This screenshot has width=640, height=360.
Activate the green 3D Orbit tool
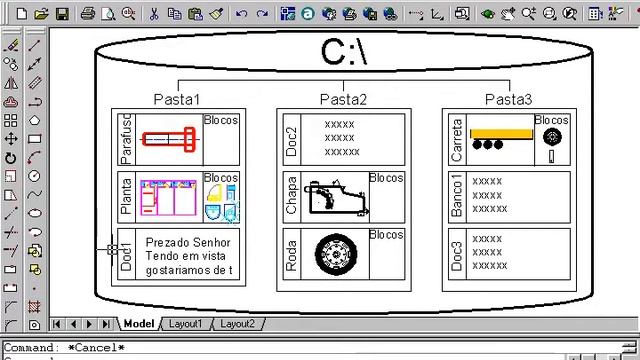point(487,14)
